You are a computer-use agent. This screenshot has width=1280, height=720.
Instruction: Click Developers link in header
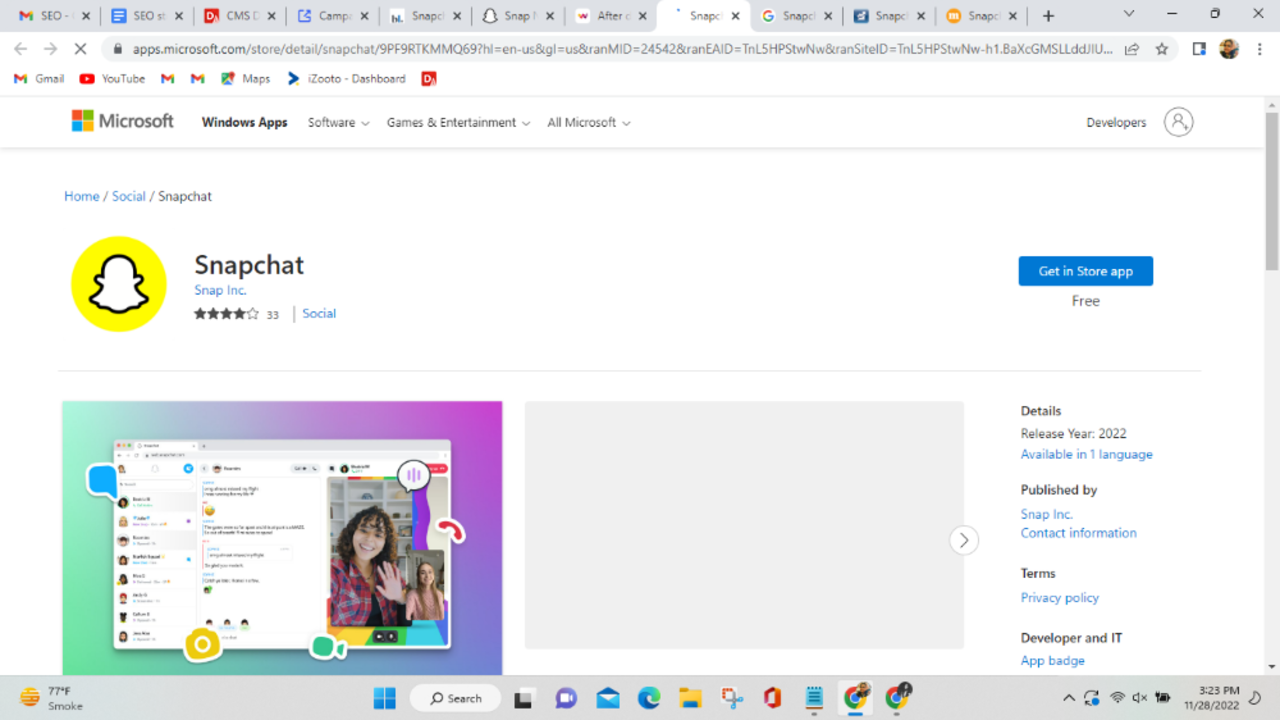[1116, 122]
